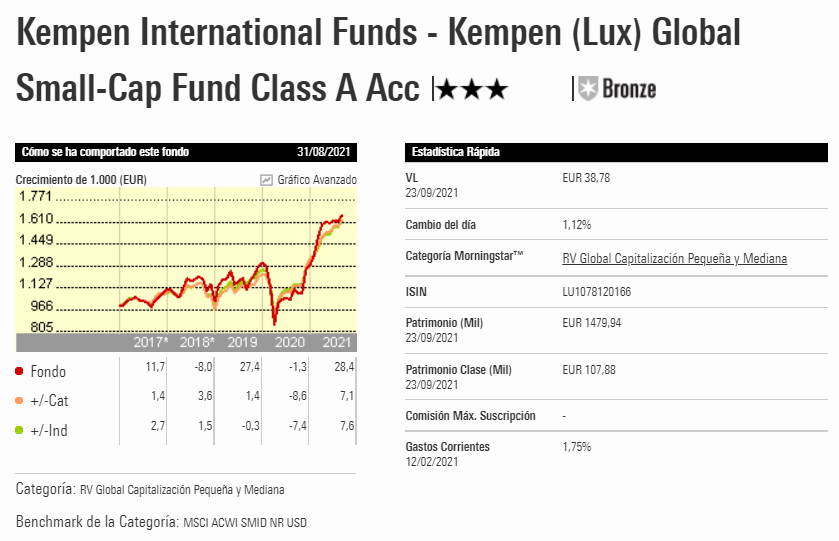Click the 'Cómo se ha comportado este fondo' header
Viewport: 839px width, 541px height.
click(x=106, y=152)
